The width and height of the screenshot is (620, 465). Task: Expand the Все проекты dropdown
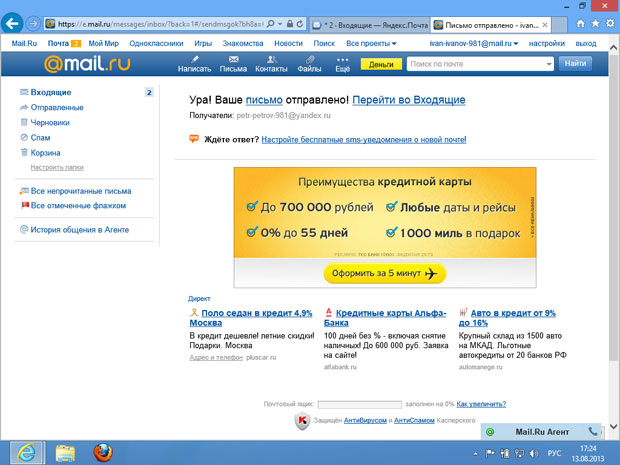click(371, 44)
